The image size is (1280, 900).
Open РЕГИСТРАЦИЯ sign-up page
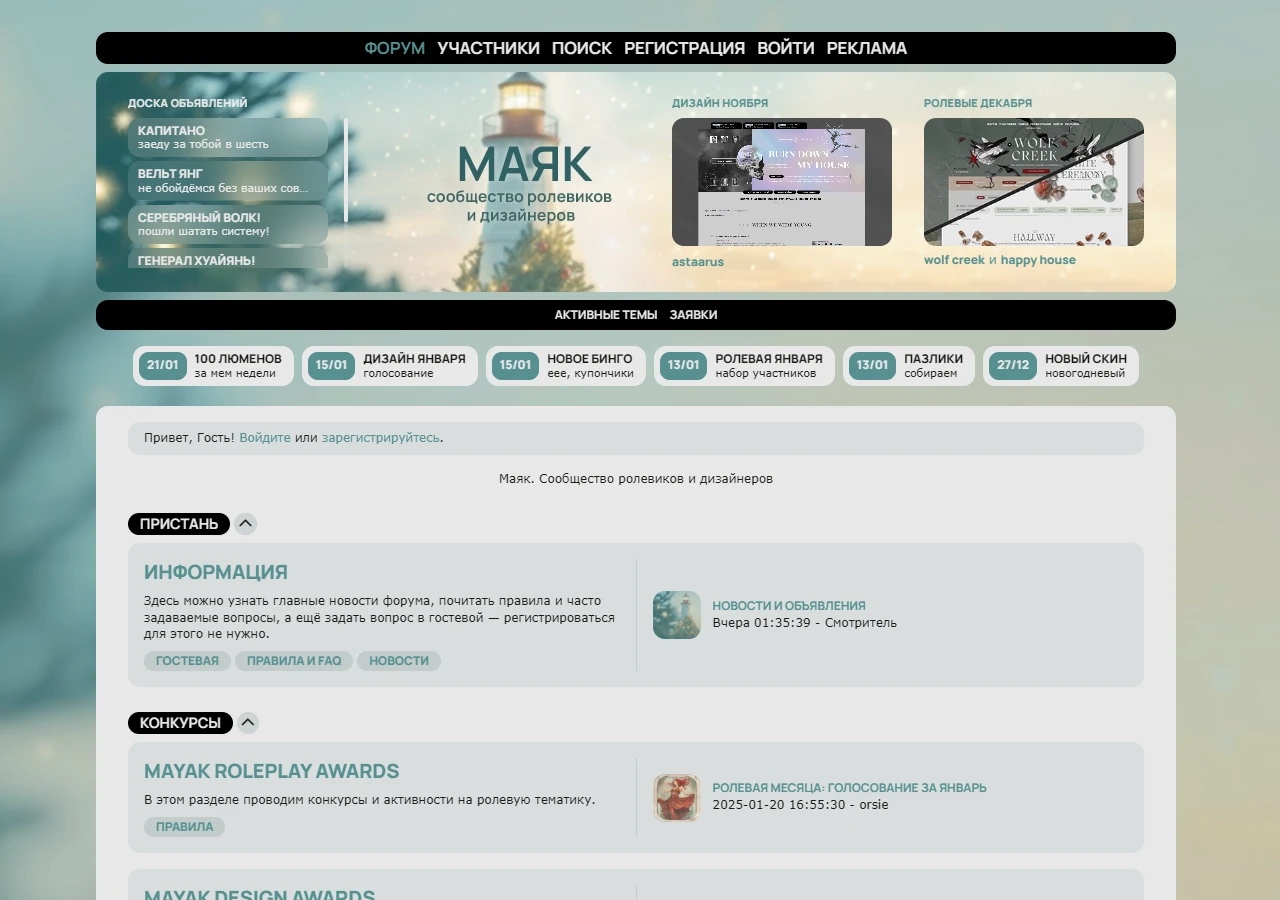coord(684,48)
